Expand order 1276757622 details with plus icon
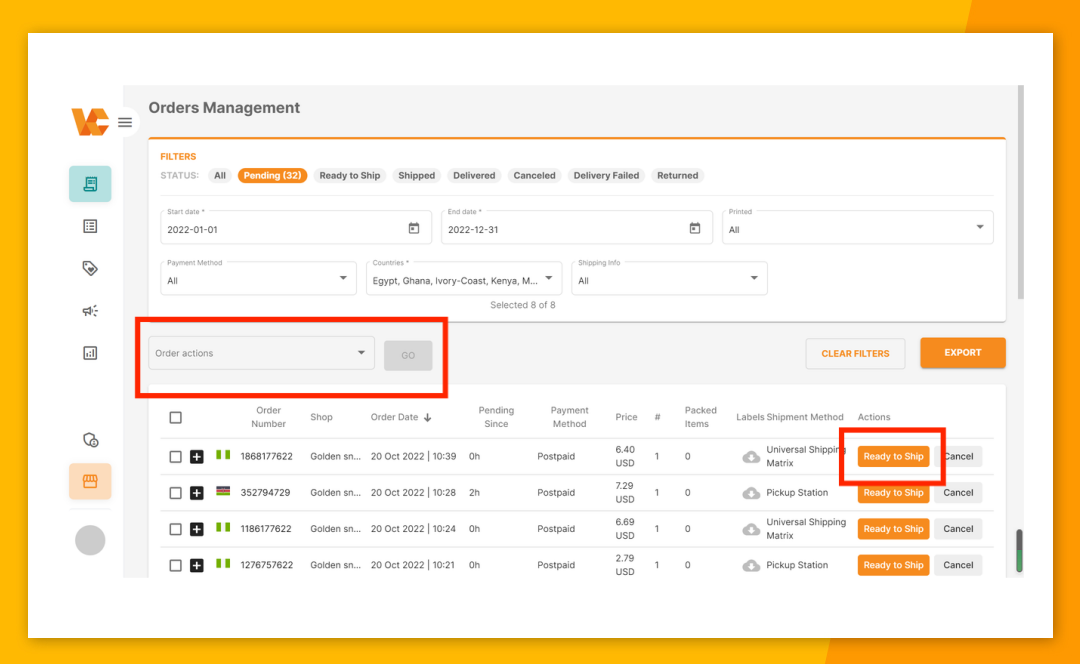The height and width of the screenshot is (664, 1080). [197, 566]
